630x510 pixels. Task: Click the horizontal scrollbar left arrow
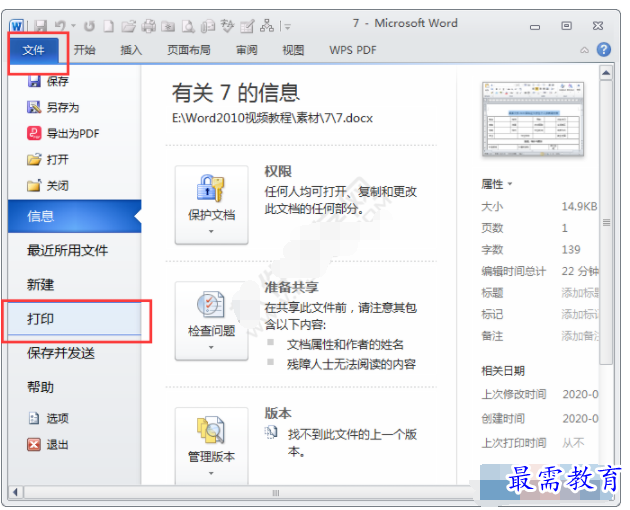pyautogui.click(x=15, y=492)
